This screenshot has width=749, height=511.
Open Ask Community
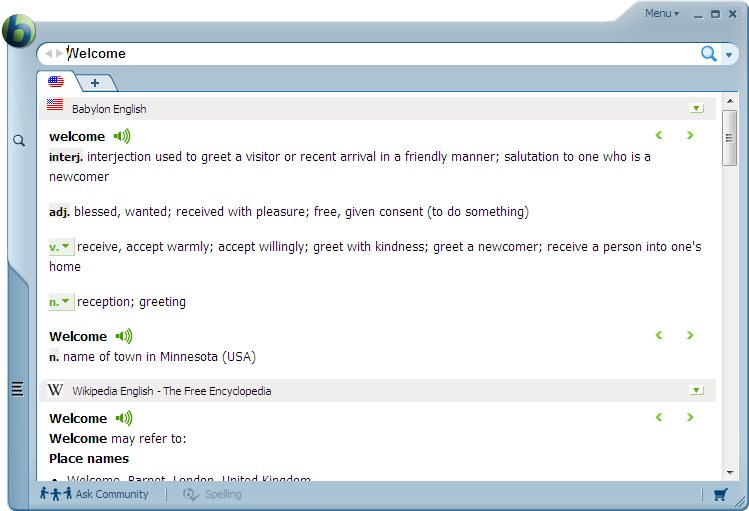click(94, 494)
